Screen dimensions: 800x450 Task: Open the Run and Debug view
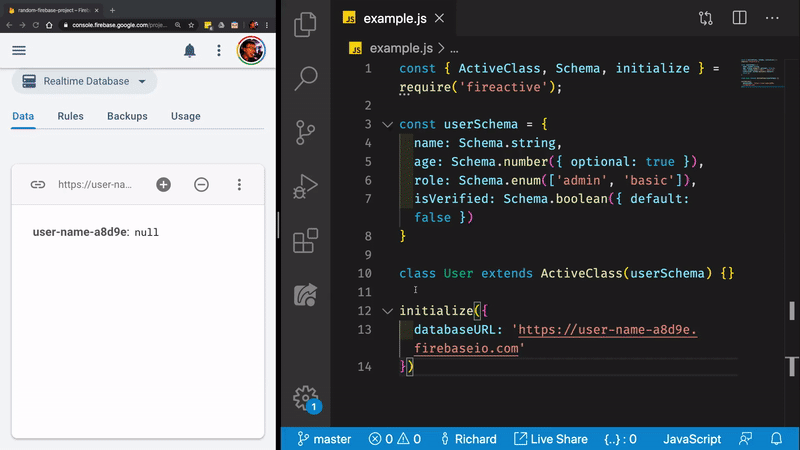pyautogui.click(x=306, y=186)
